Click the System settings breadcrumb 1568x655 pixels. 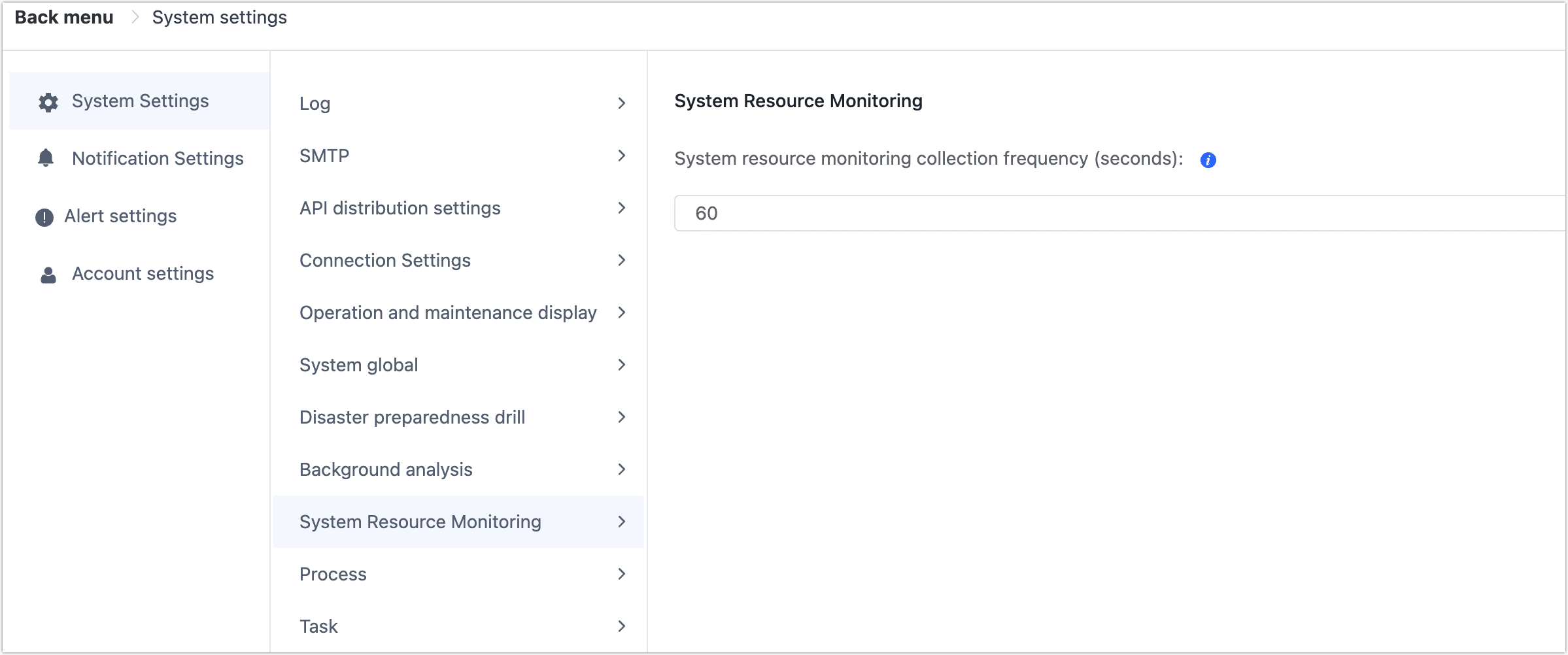tap(219, 17)
